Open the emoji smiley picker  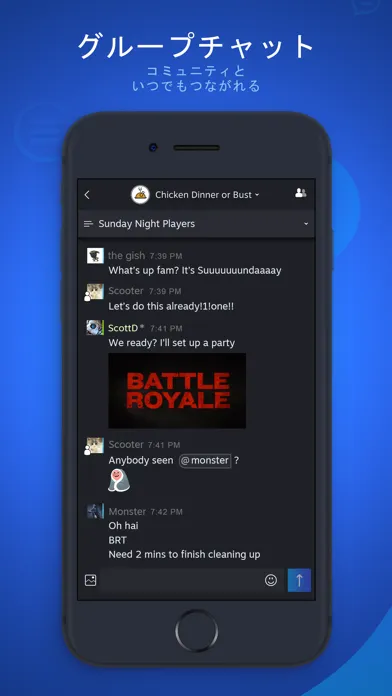pos(271,580)
